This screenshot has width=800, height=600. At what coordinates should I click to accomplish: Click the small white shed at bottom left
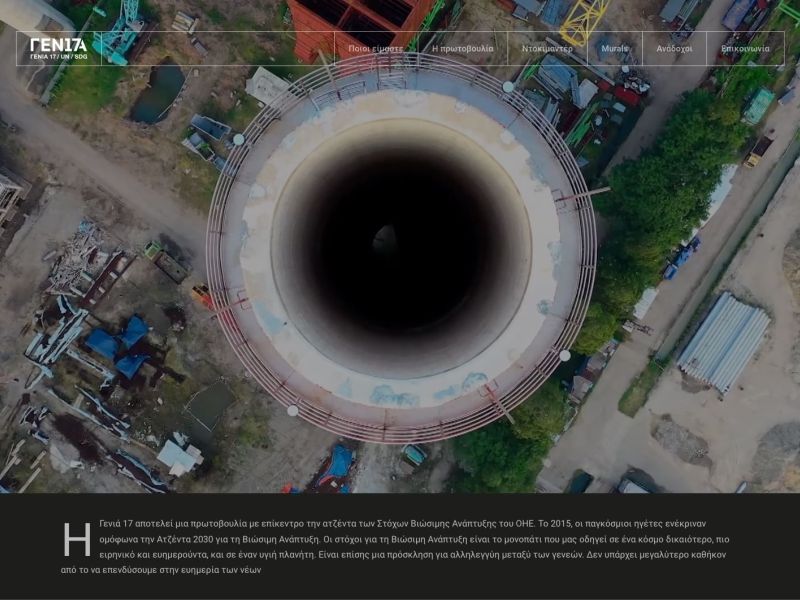pos(179,457)
